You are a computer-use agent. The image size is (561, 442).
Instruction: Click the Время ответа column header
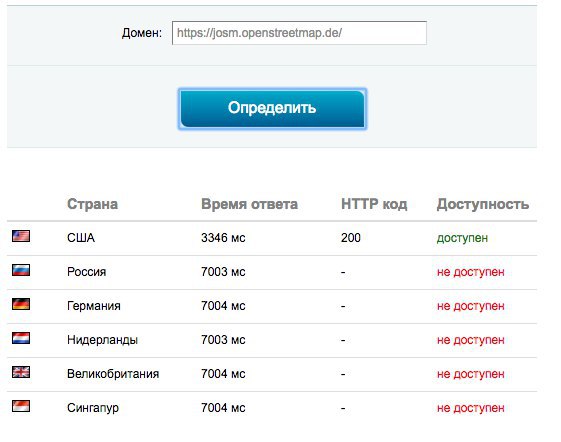[249, 204]
